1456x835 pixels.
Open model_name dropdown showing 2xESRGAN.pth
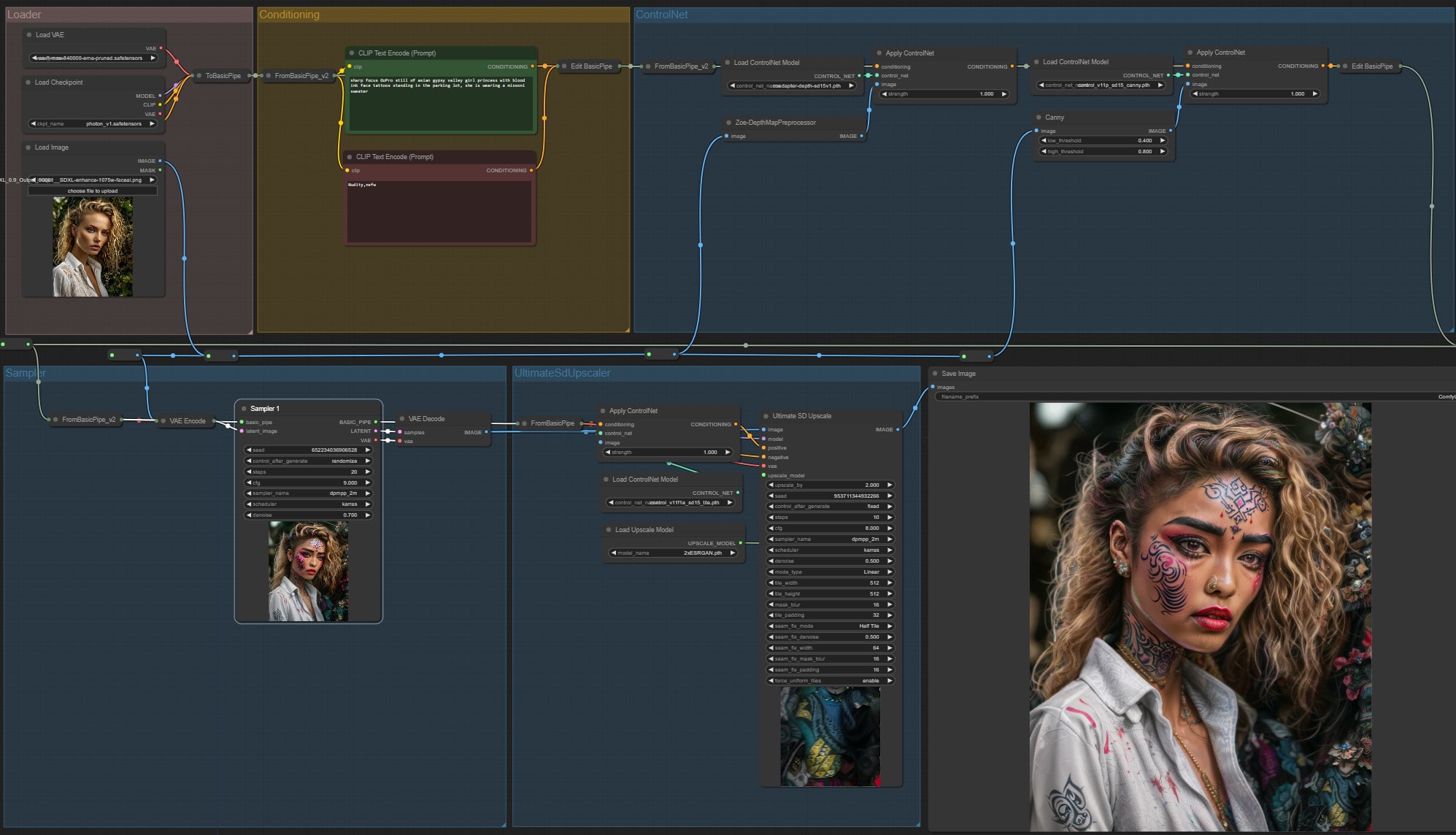coord(673,553)
